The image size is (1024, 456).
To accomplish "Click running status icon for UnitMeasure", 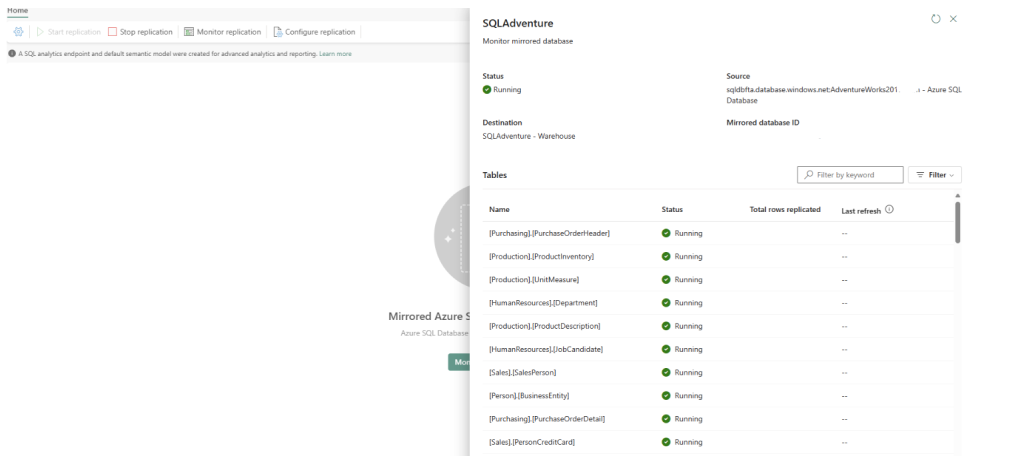I will (x=666, y=280).
